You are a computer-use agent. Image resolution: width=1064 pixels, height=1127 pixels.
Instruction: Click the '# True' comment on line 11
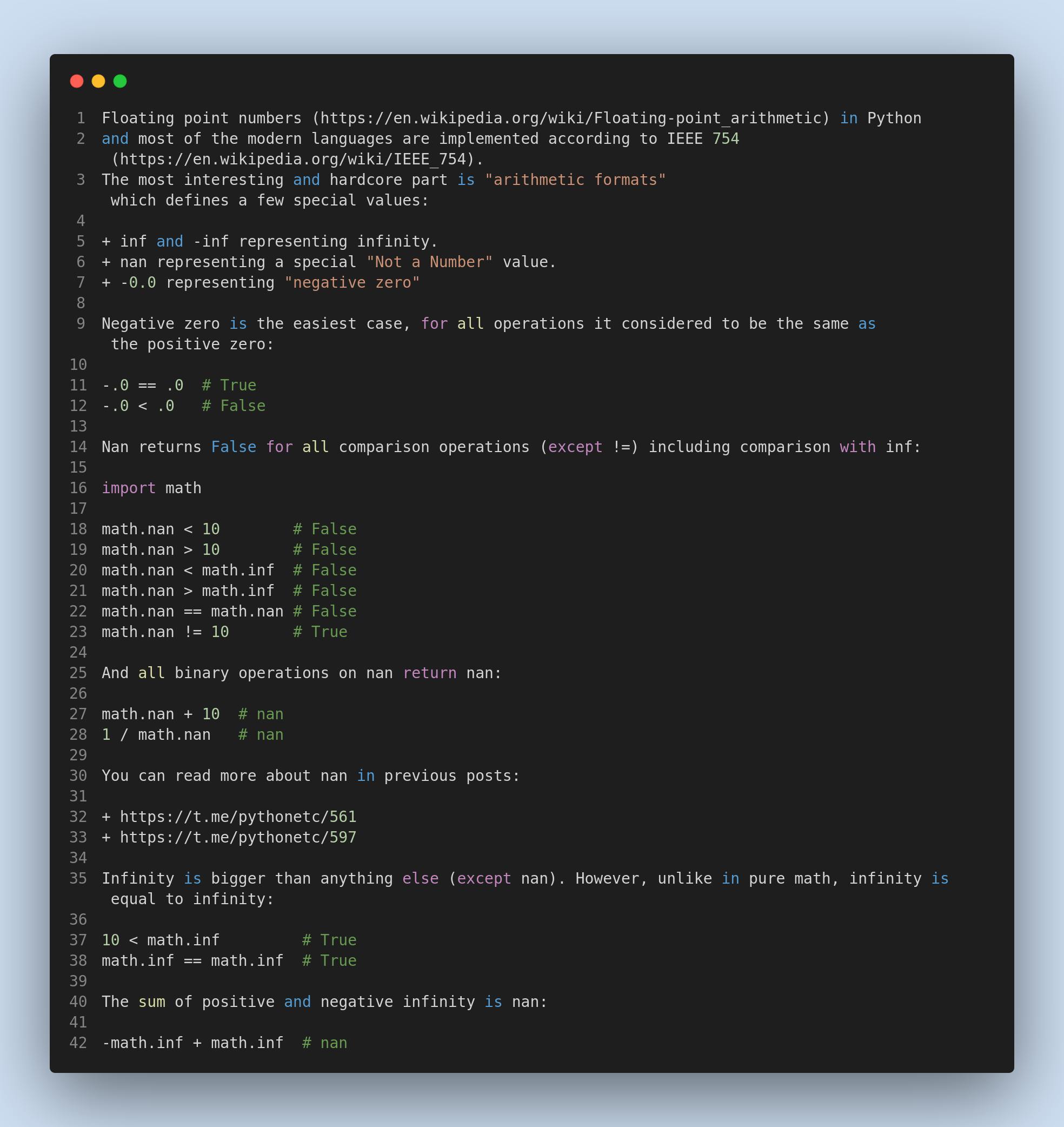[x=229, y=385]
